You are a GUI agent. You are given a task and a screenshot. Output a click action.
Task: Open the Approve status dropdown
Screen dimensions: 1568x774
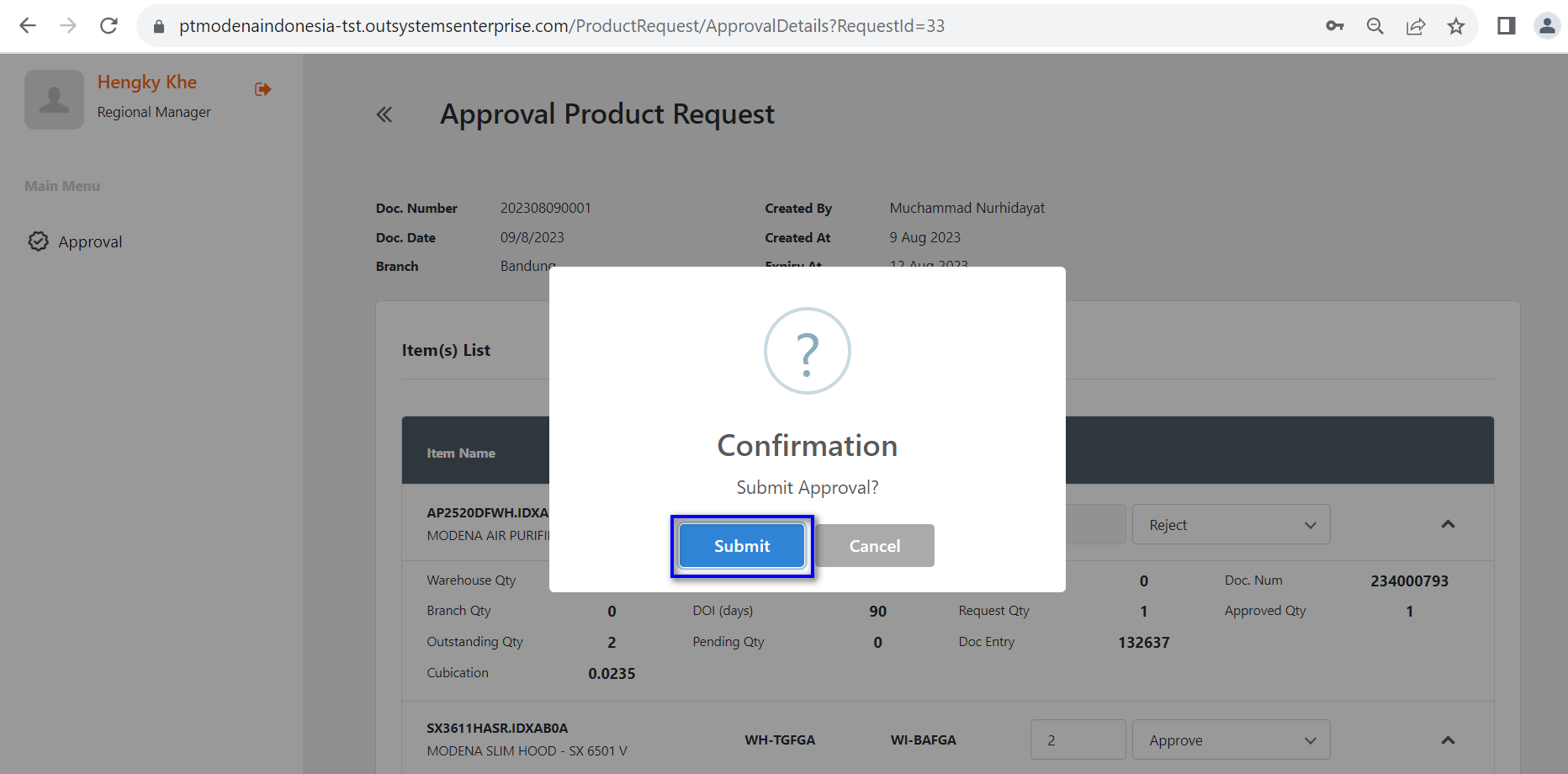[x=1231, y=740]
